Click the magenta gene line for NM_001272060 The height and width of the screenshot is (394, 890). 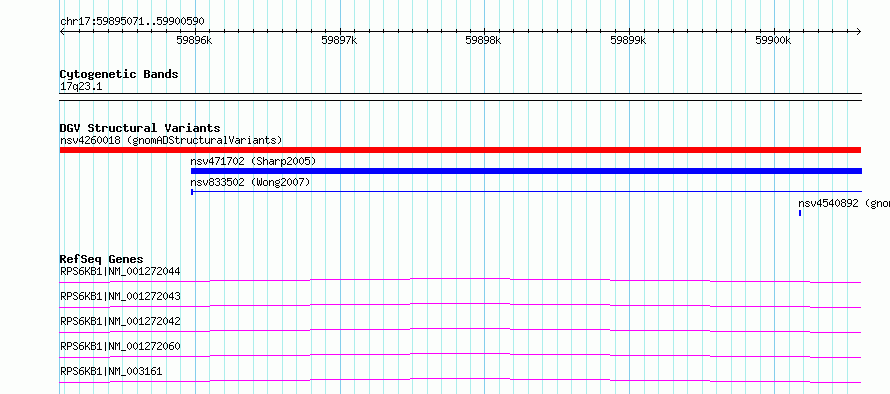pyautogui.click(x=460, y=355)
